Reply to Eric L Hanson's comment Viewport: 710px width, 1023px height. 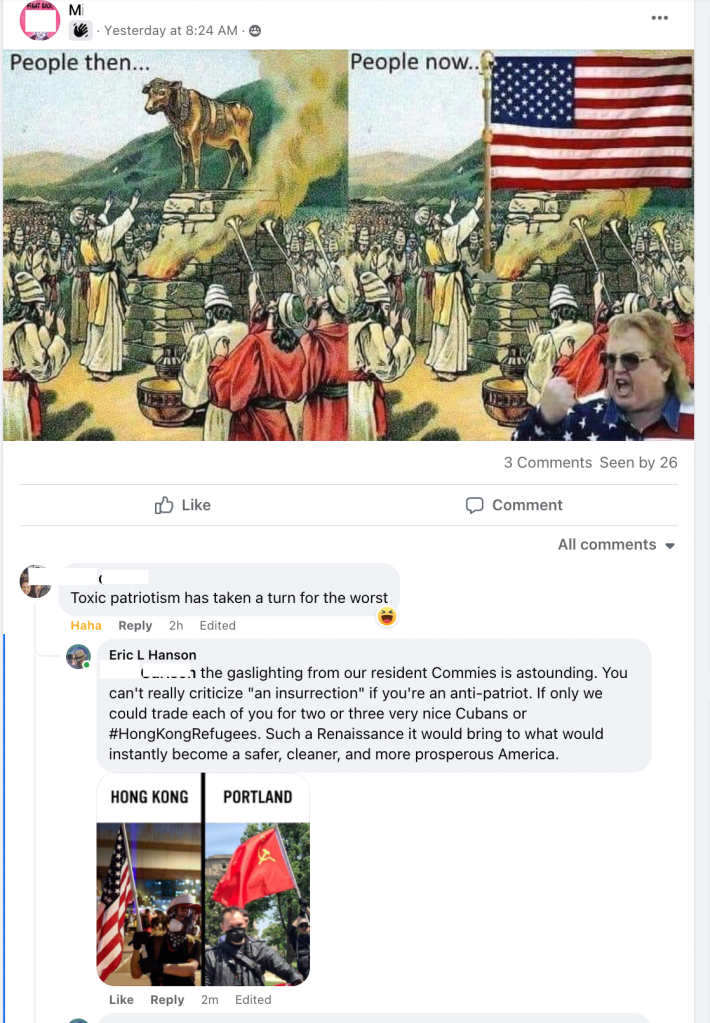[x=167, y=1000]
